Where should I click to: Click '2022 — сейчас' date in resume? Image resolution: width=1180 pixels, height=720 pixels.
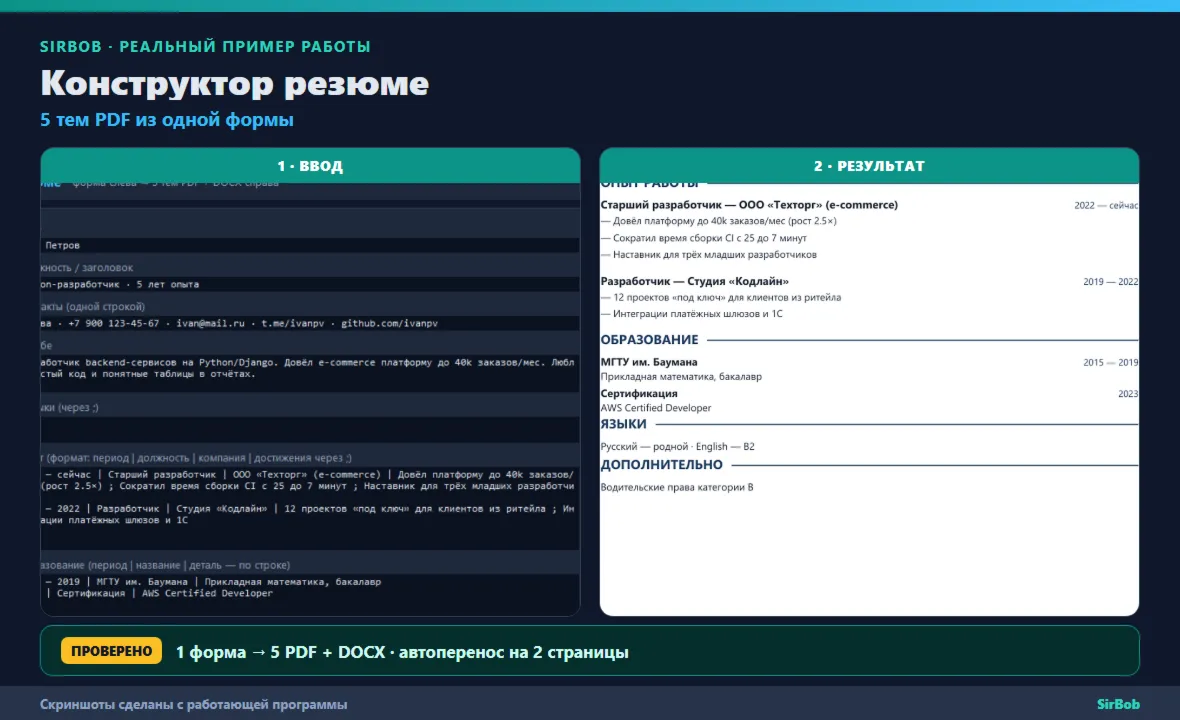(x=1105, y=205)
